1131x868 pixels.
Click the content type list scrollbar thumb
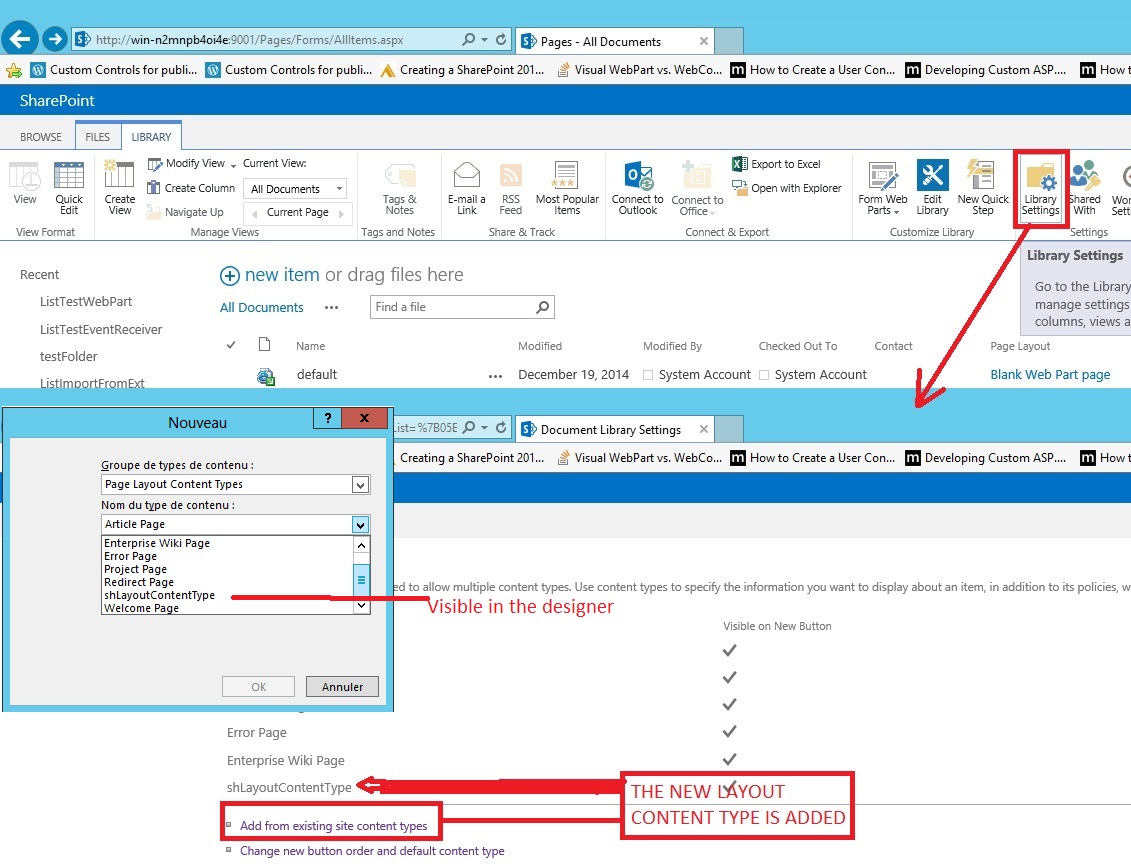click(x=361, y=579)
